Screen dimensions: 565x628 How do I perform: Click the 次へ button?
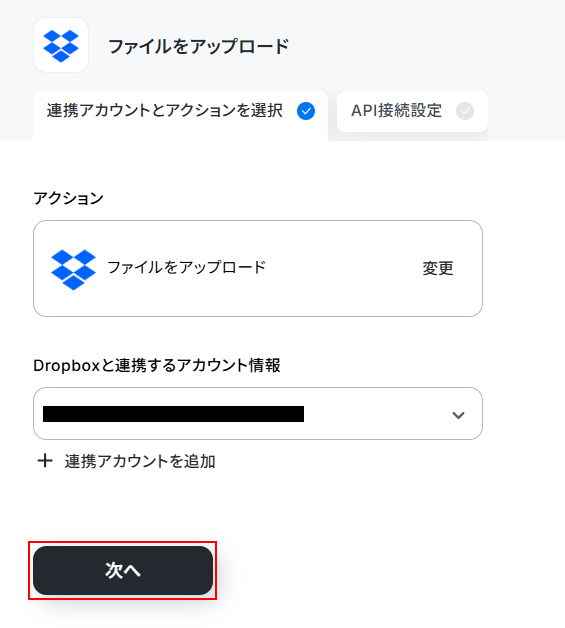pos(123,570)
